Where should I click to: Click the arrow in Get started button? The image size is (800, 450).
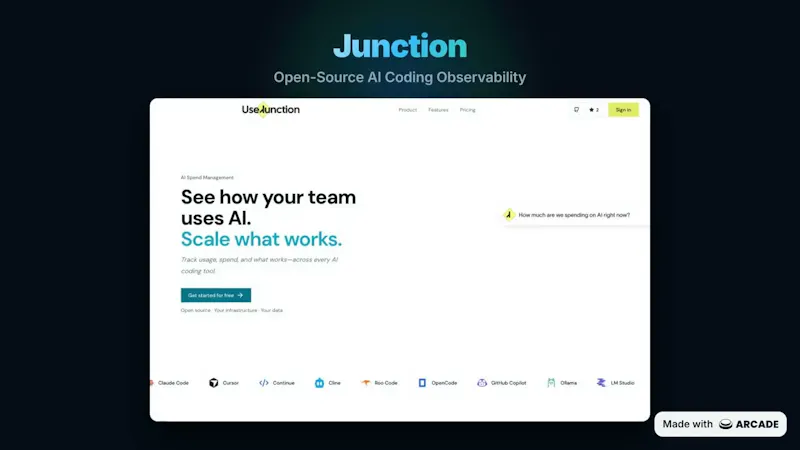pos(240,295)
